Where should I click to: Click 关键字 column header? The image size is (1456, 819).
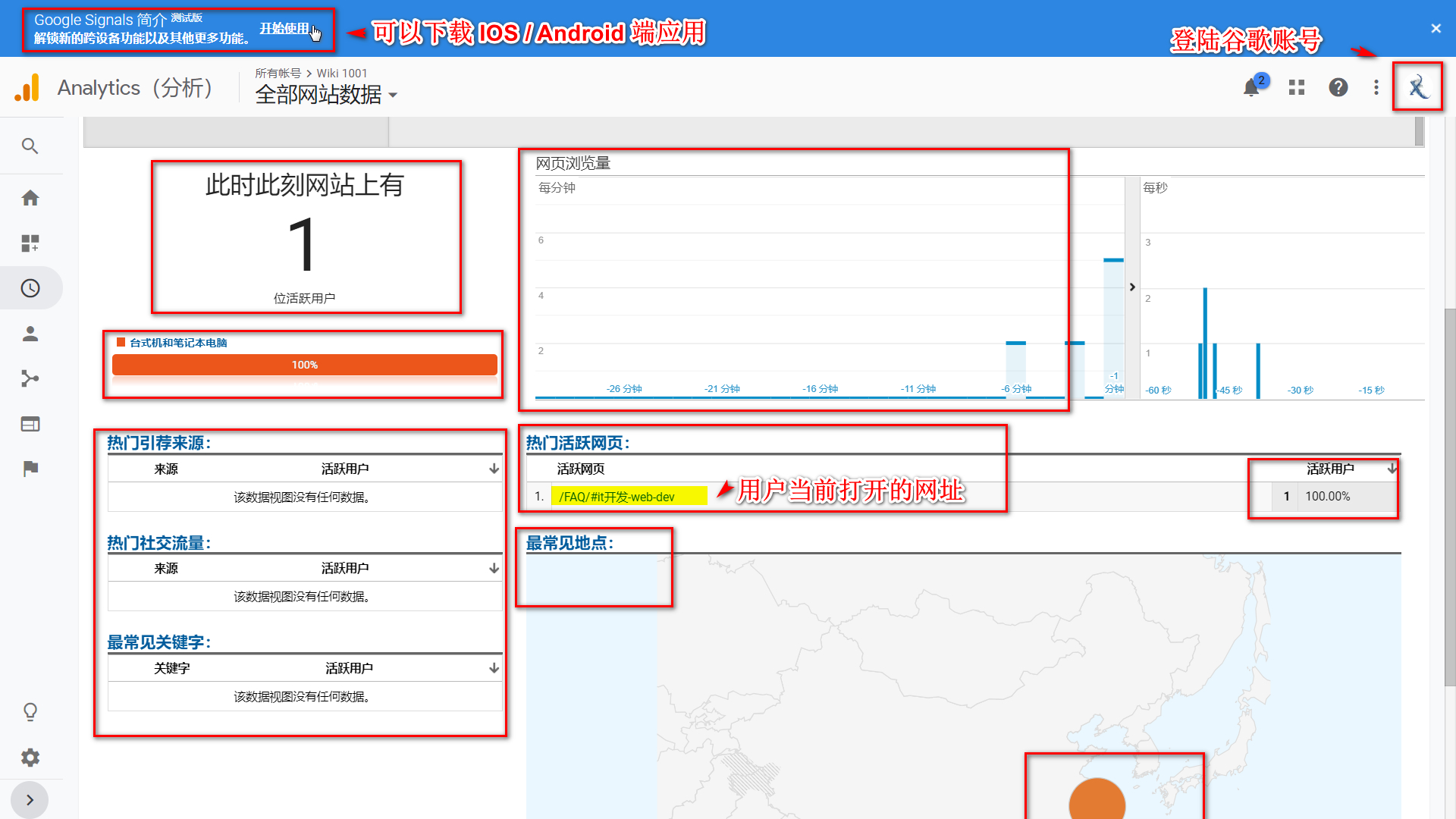pyautogui.click(x=172, y=668)
